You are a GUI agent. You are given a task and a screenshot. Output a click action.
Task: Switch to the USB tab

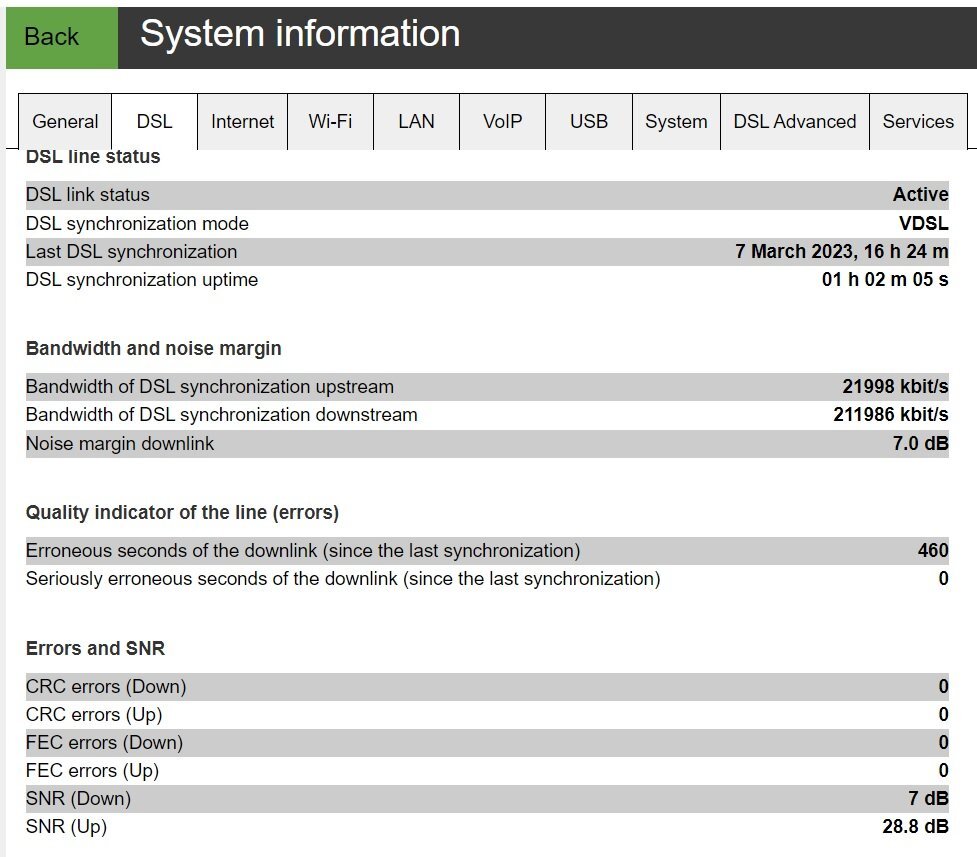[x=589, y=122]
